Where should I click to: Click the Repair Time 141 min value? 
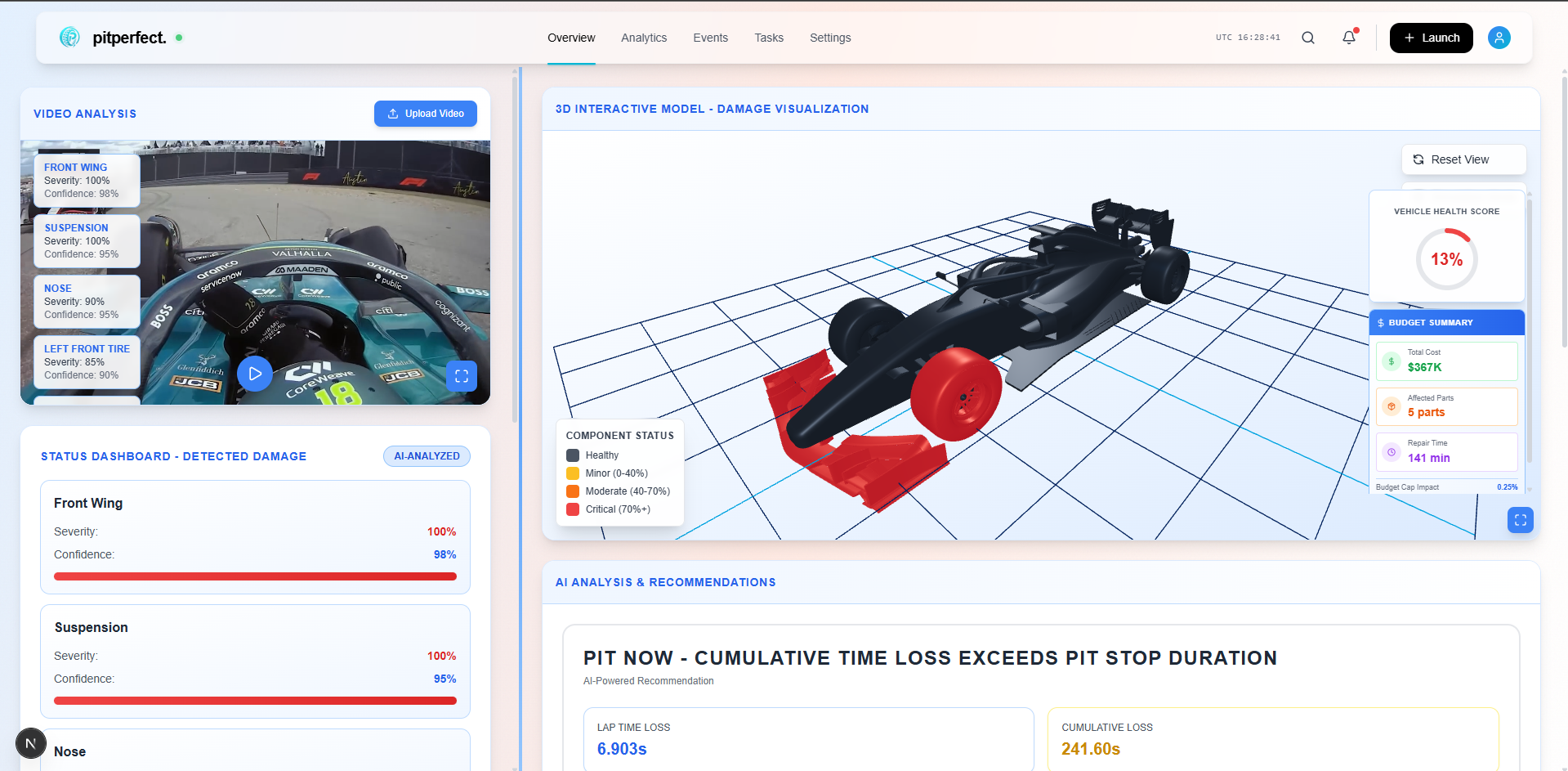(1428, 459)
